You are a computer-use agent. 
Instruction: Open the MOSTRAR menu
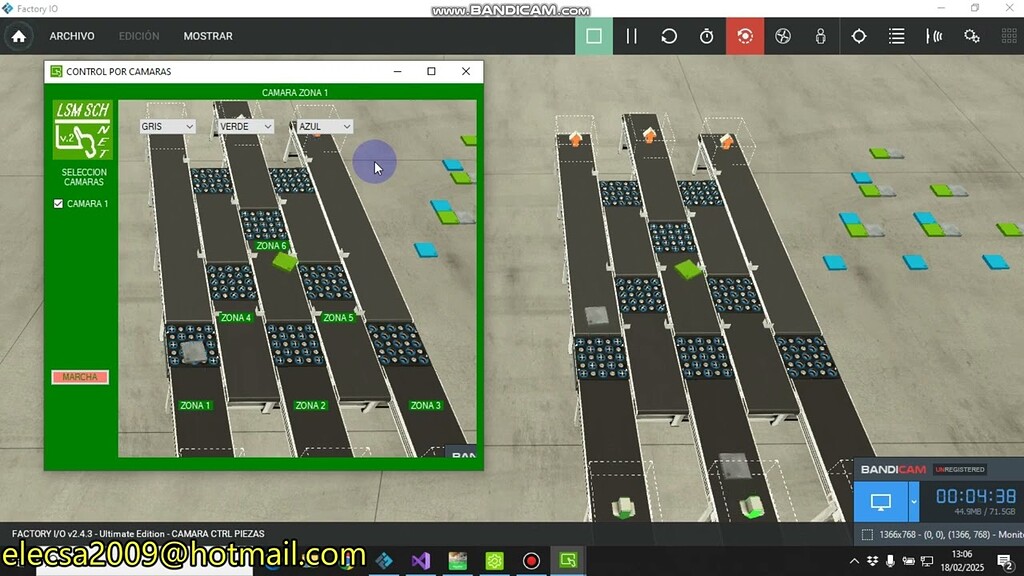tap(207, 36)
